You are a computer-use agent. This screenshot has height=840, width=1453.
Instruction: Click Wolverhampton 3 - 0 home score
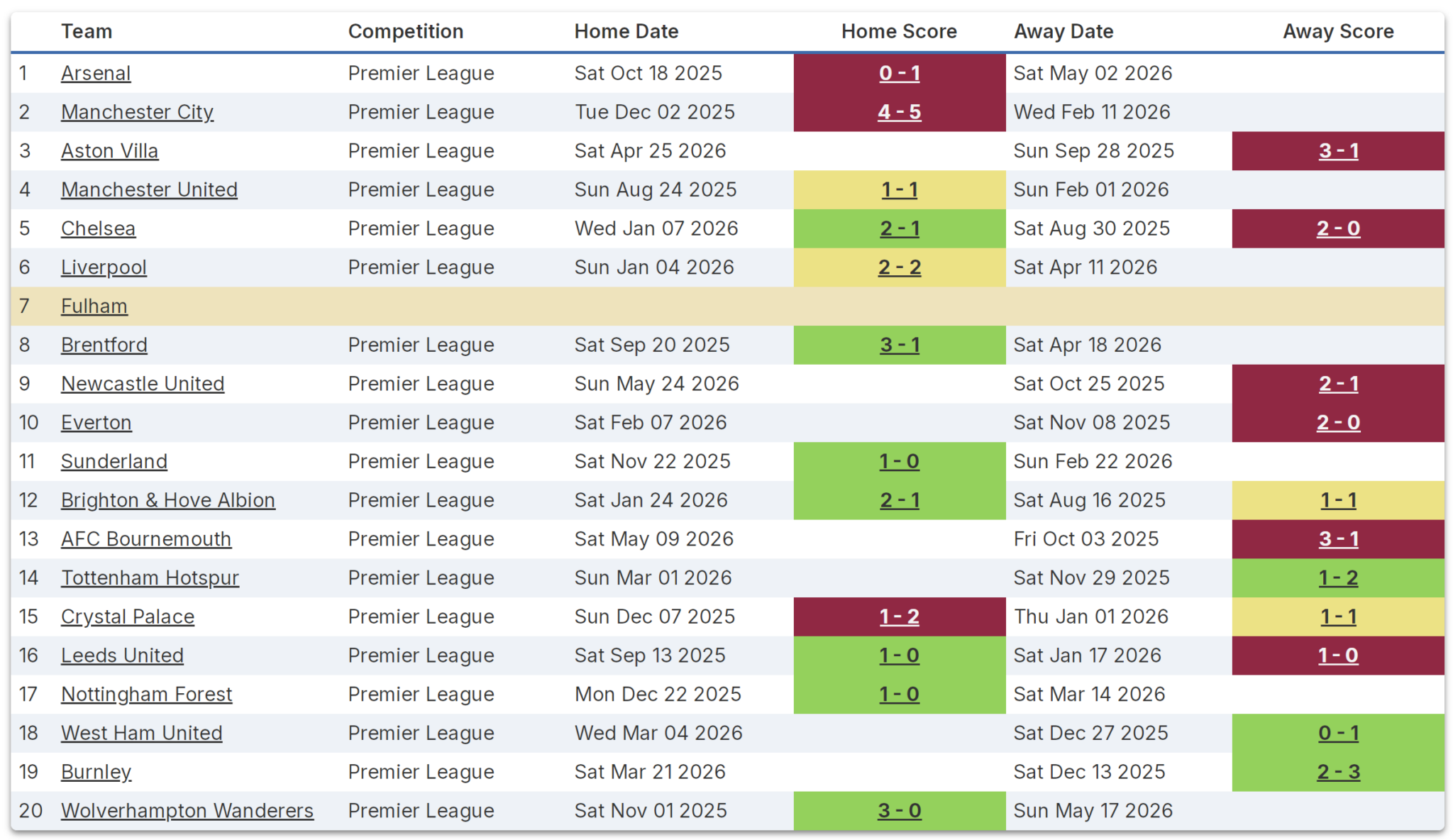899,810
